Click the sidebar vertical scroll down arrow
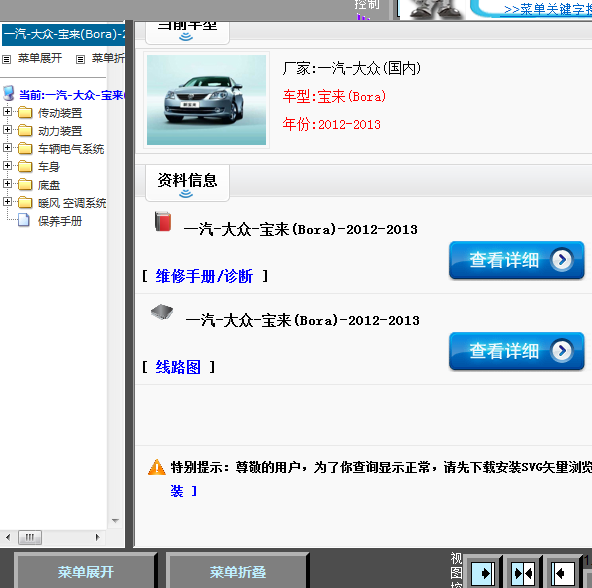592x588 pixels. pyautogui.click(x=116, y=521)
